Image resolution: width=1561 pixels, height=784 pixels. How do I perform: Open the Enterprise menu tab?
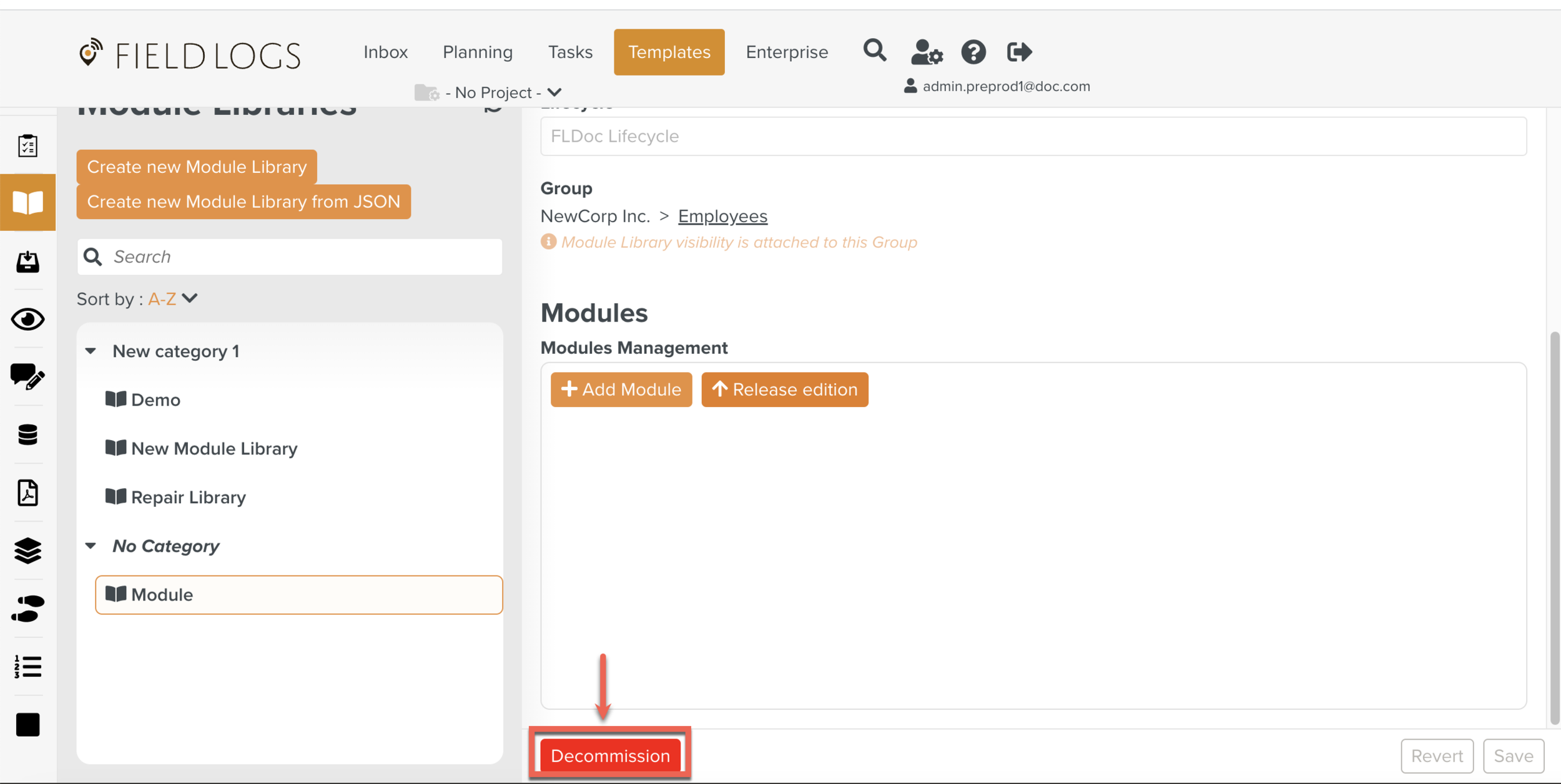[786, 52]
